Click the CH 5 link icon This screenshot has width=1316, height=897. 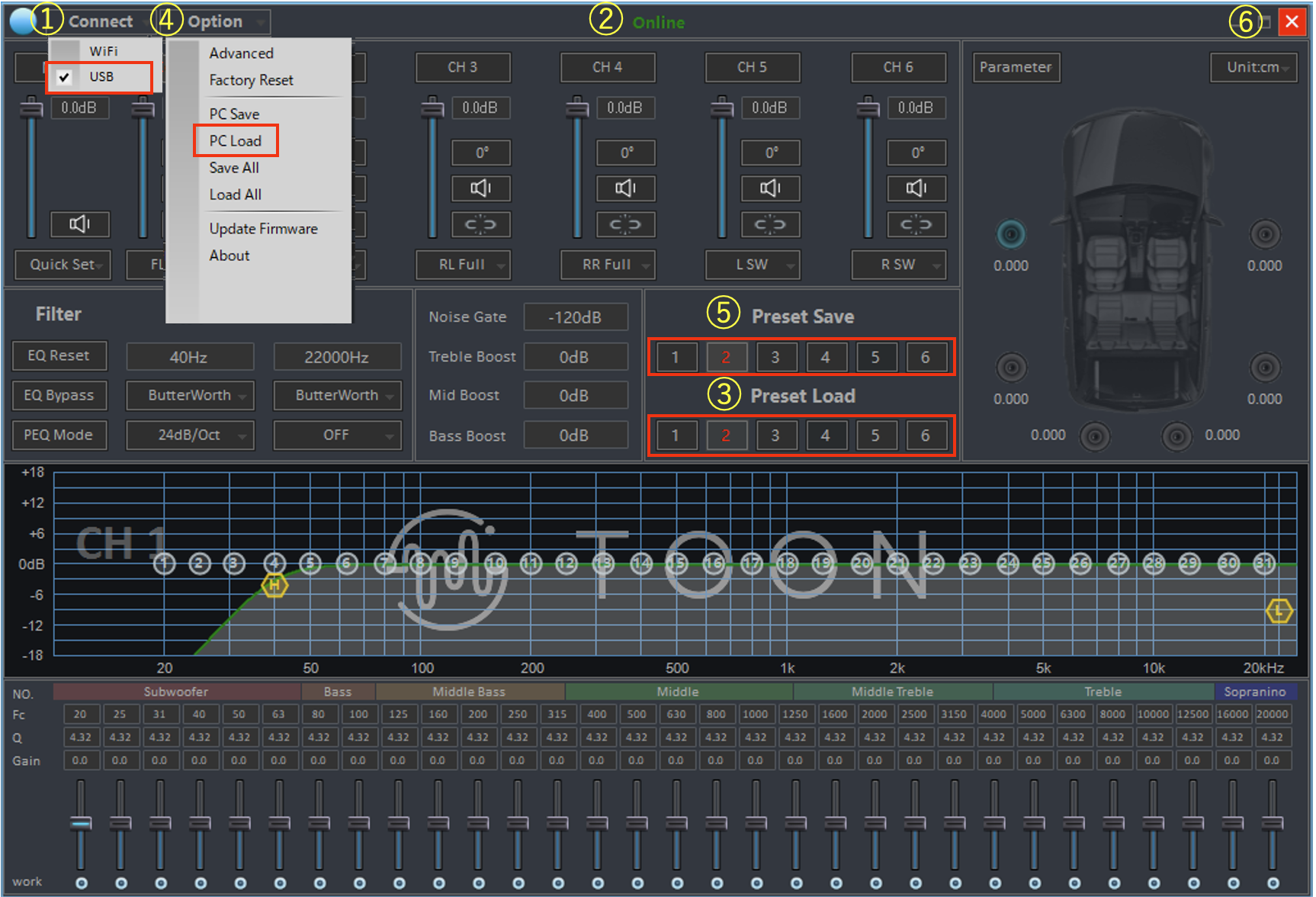coord(770,224)
